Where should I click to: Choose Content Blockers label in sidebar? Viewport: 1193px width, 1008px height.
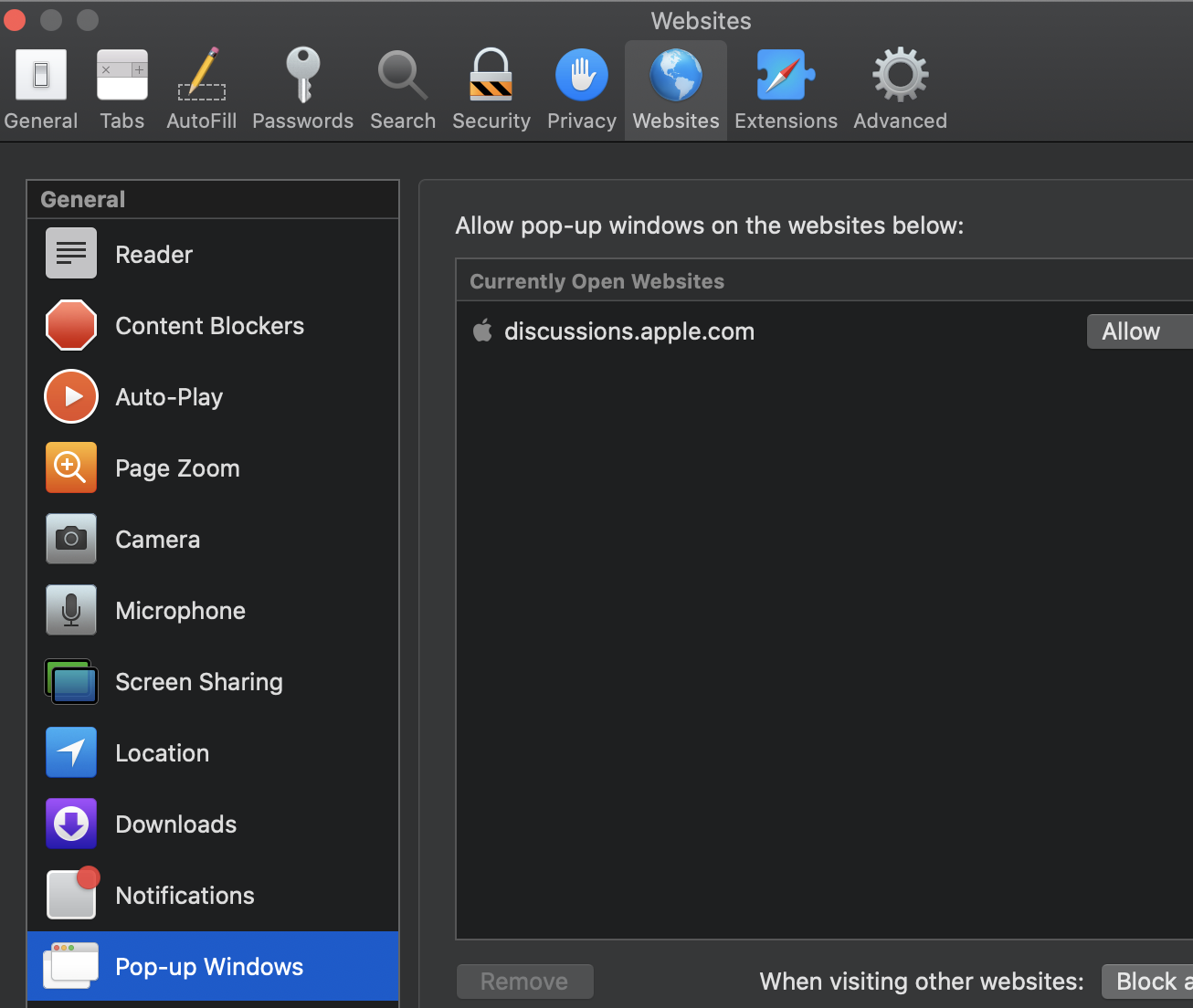tap(210, 326)
